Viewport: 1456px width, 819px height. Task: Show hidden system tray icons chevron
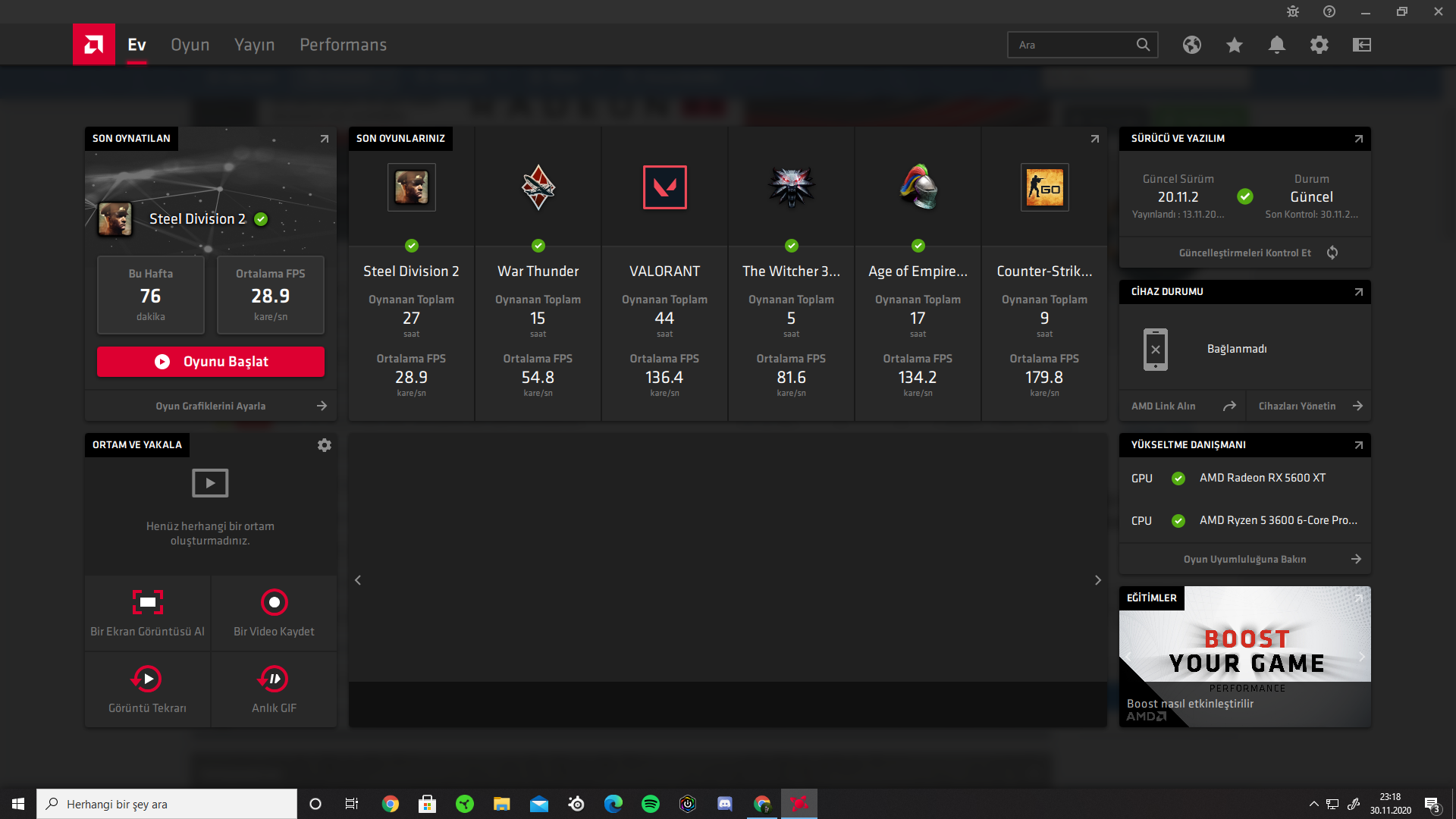coord(1313,804)
